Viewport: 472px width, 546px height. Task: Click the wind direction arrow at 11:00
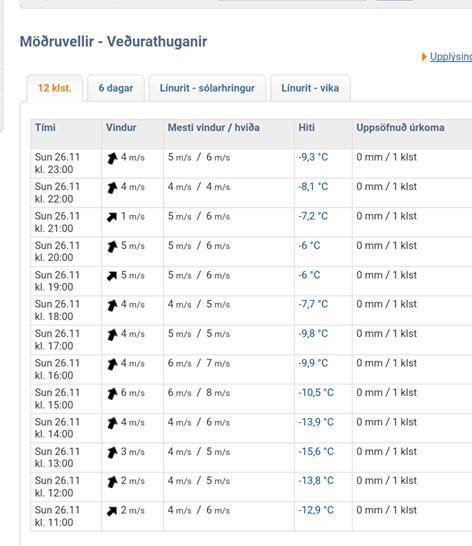(112, 511)
